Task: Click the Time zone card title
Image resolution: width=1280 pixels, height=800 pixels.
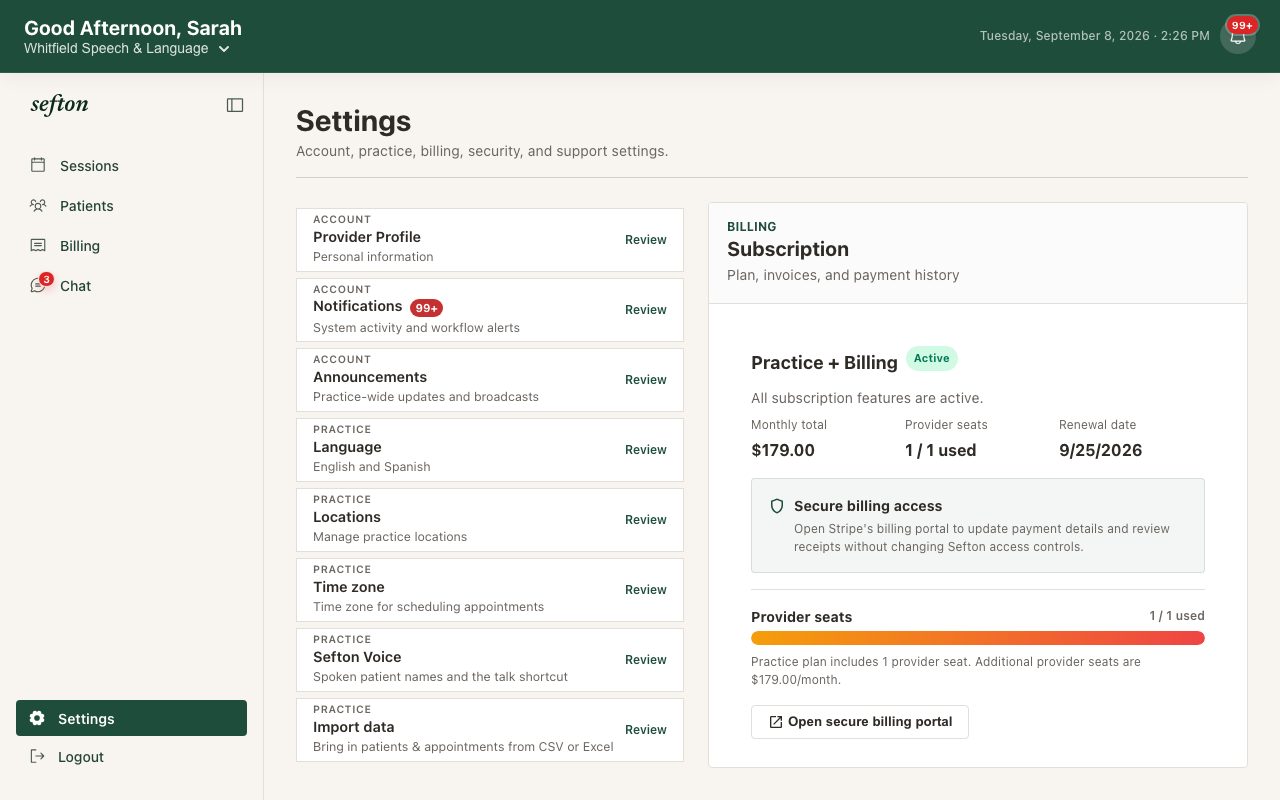Action: click(349, 587)
